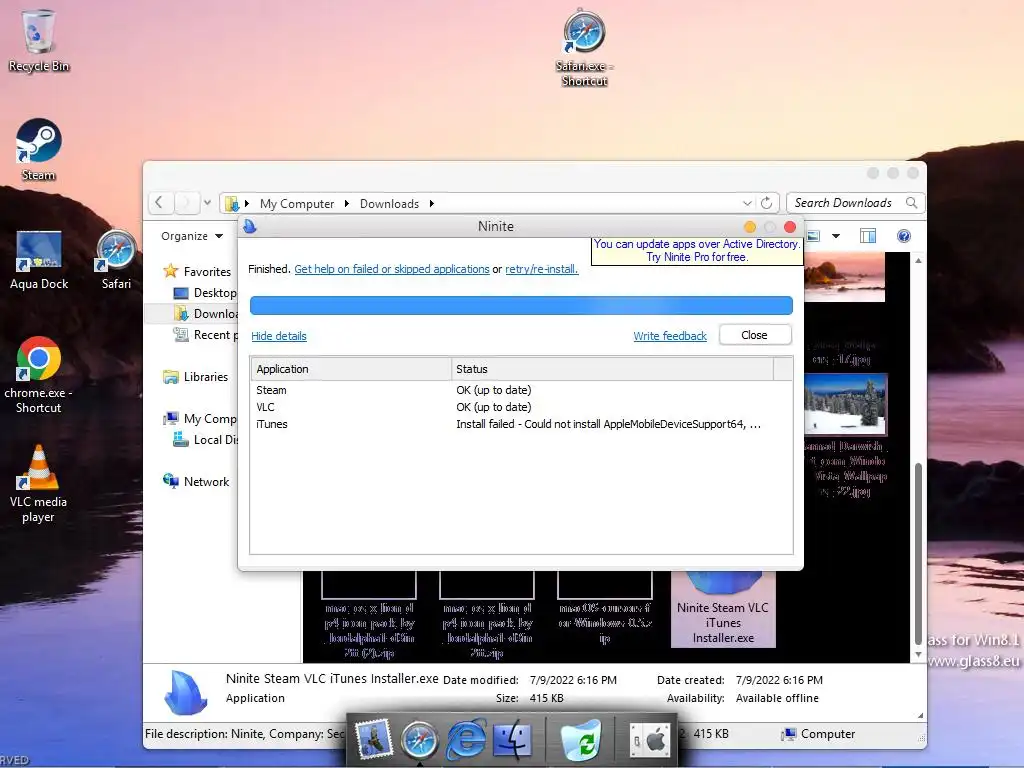Click the Mail stamp icon in the dock
The image size is (1024, 768).
pos(374,739)
